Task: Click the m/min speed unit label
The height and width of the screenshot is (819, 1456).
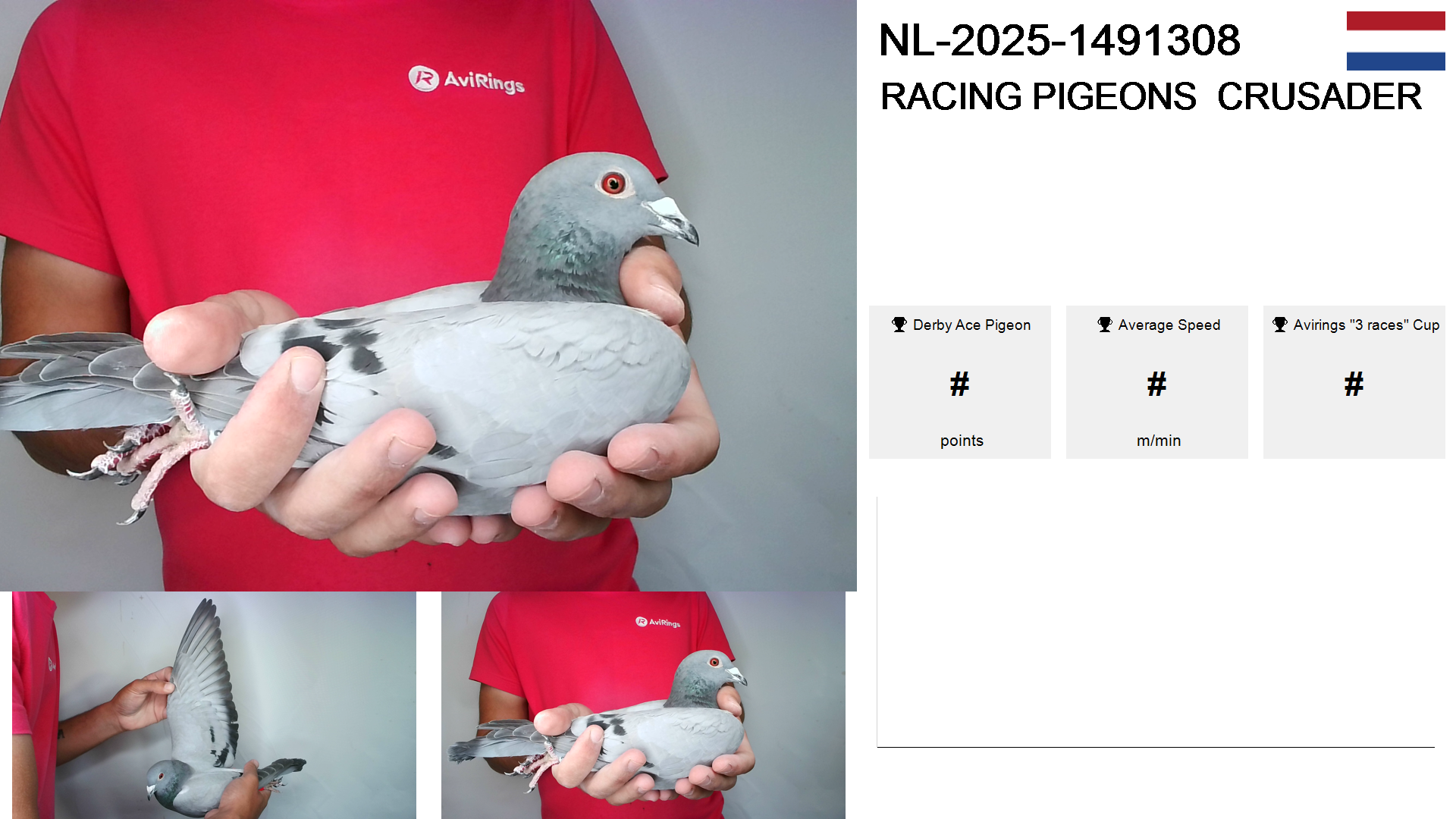Action: (1159, 441)
